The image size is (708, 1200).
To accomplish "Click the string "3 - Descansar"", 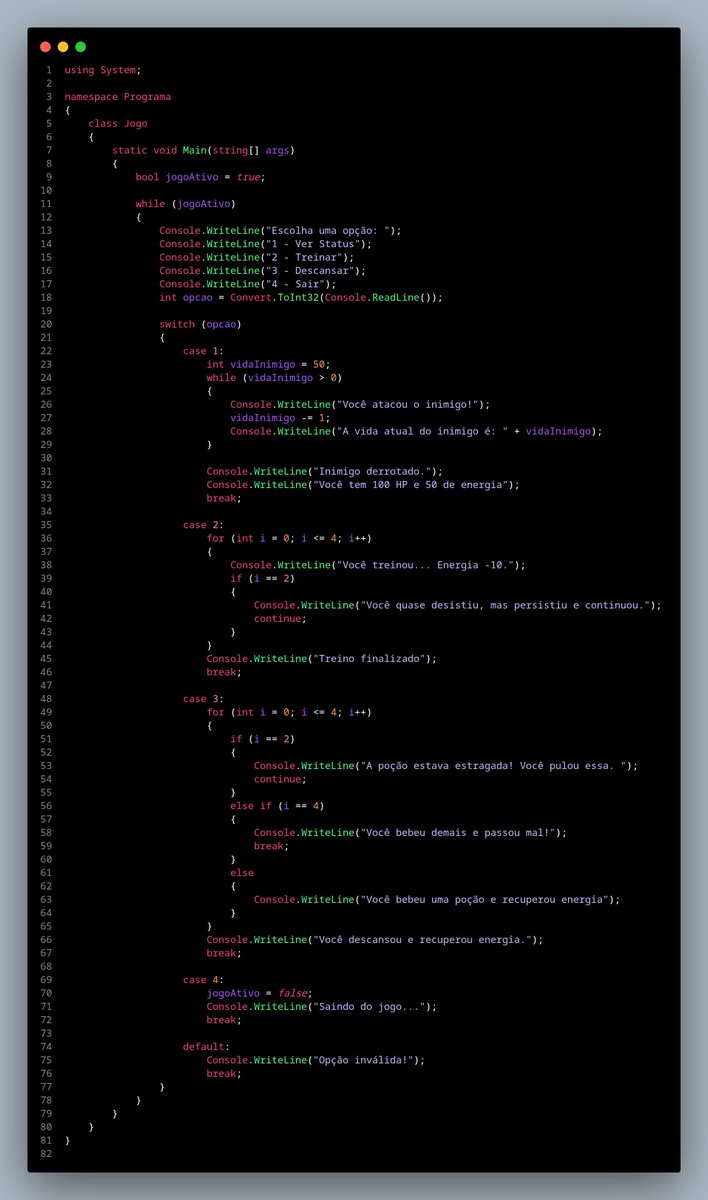I will tap(310, 270).
